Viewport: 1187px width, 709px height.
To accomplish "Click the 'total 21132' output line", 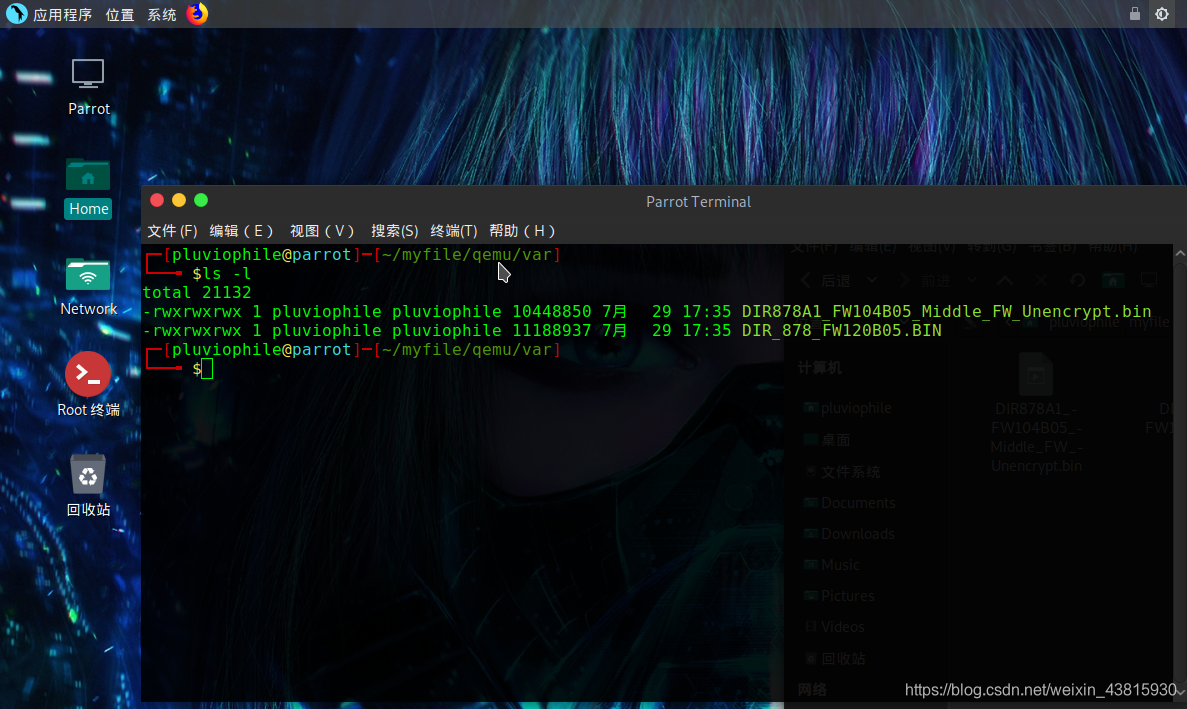I will [x=197, y=293].
